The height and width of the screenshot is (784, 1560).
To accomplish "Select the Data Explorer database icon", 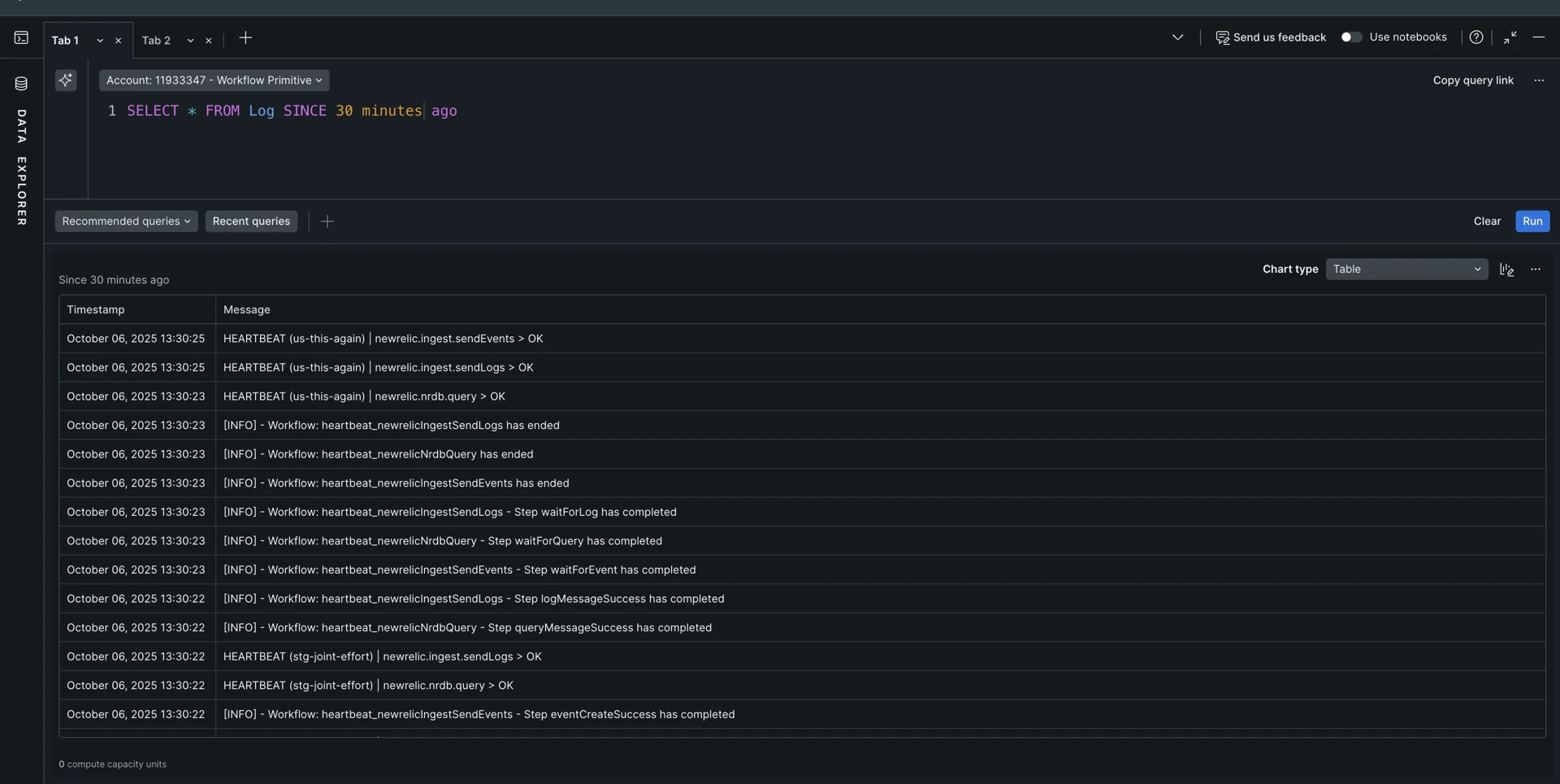I will [x=21, y=83].
